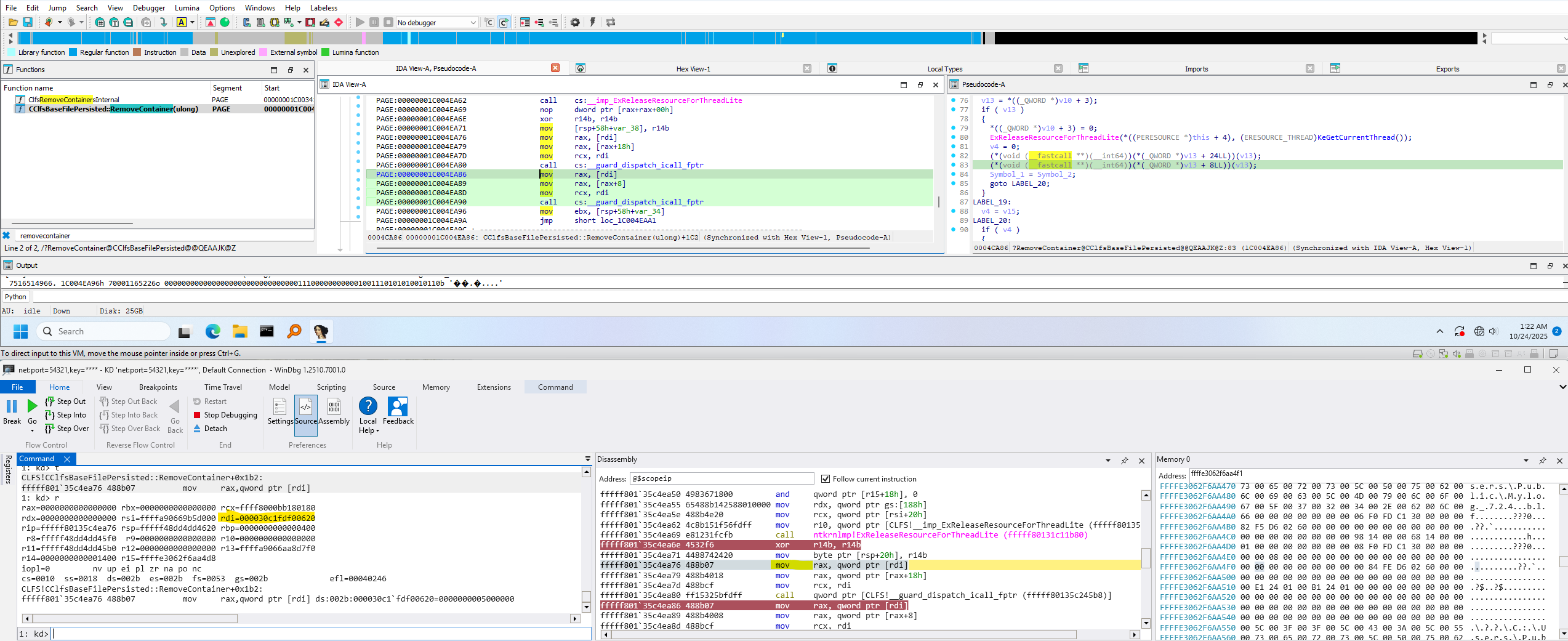This screenshot has width=1568, height=641.
Task: Collapse the WinDbg ribbon chevron
Action: 1562,387
